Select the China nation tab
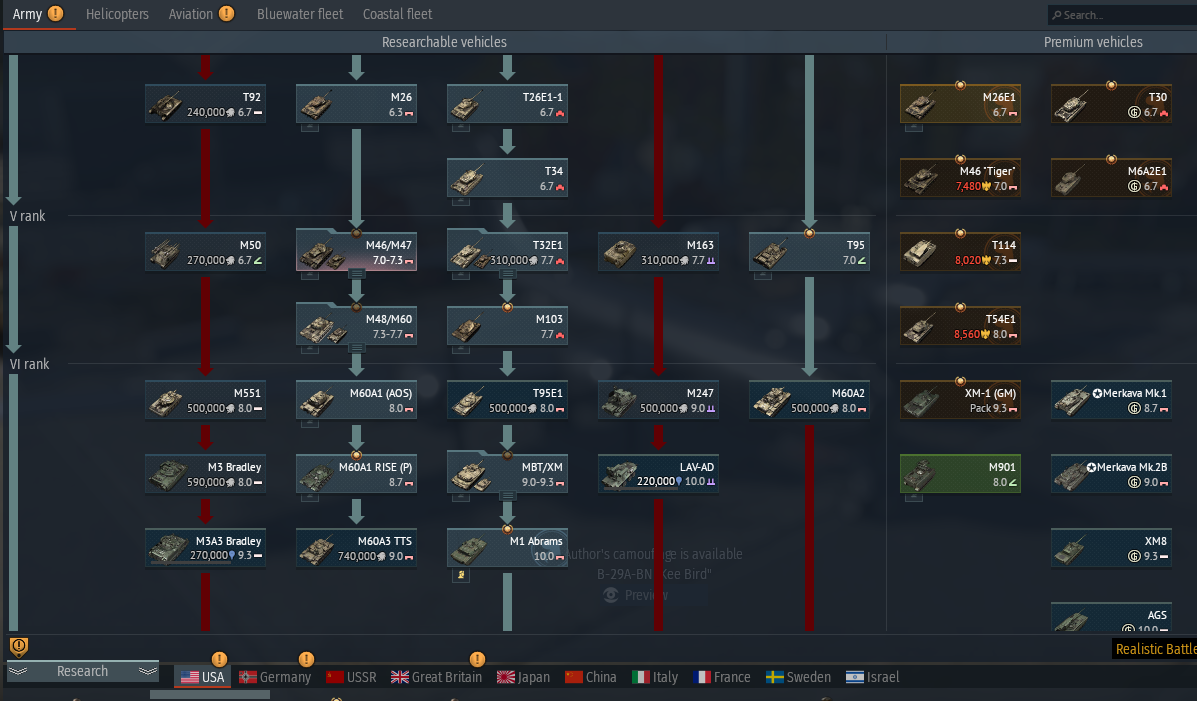Image resolution: width=1197 pixels, height=701 pixels. [591, 677]
